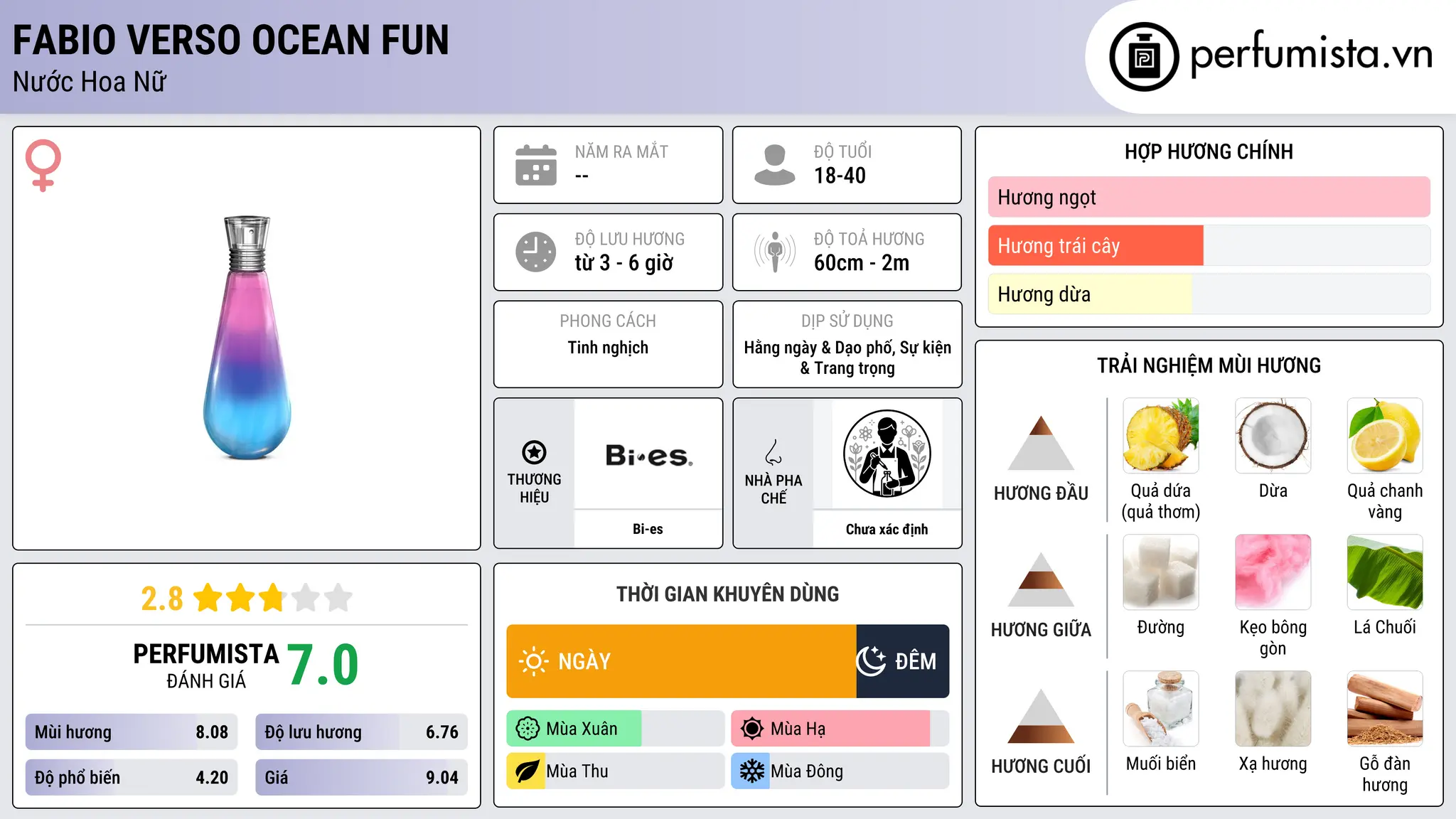Screen dimensions: 1456x819
Task: Click the 'từ 3 - 6 giờ' longevity value
Action: click(624, 263)
